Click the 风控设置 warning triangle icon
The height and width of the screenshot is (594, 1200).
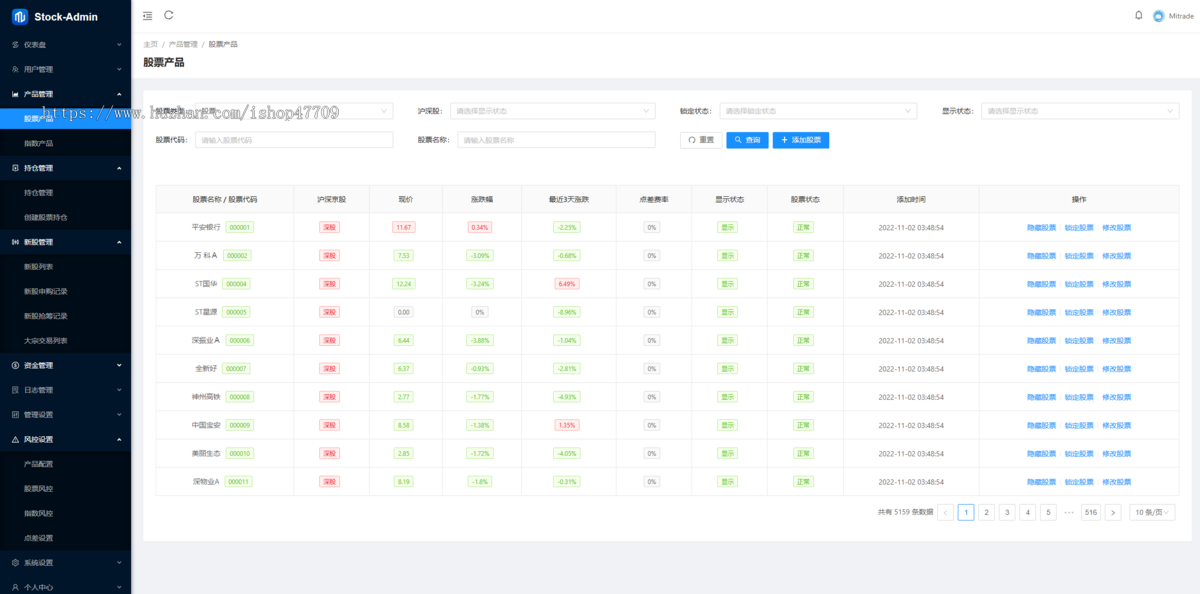(x=15, y=439)
